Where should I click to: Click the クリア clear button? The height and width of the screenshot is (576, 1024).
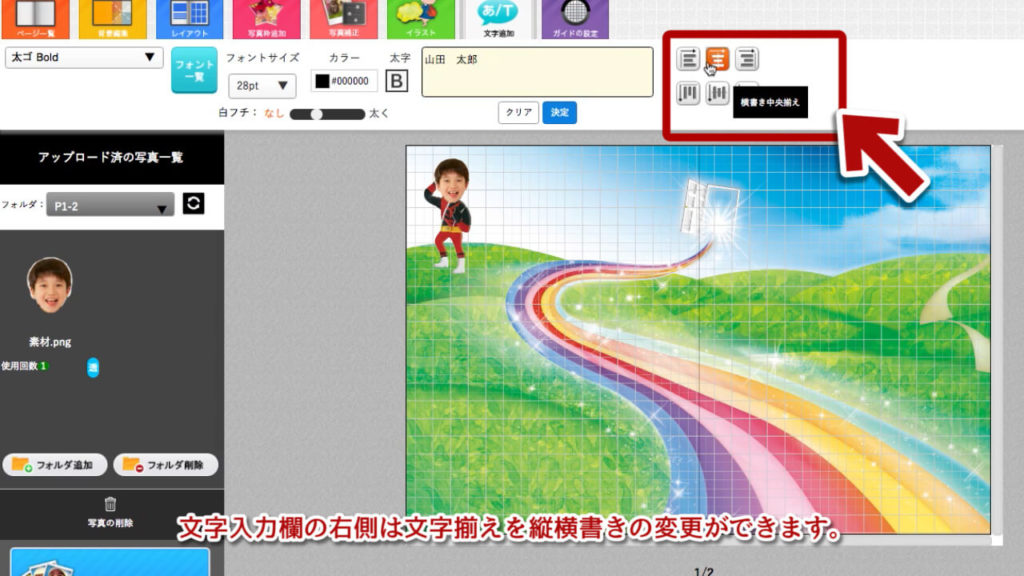point(519,112)
